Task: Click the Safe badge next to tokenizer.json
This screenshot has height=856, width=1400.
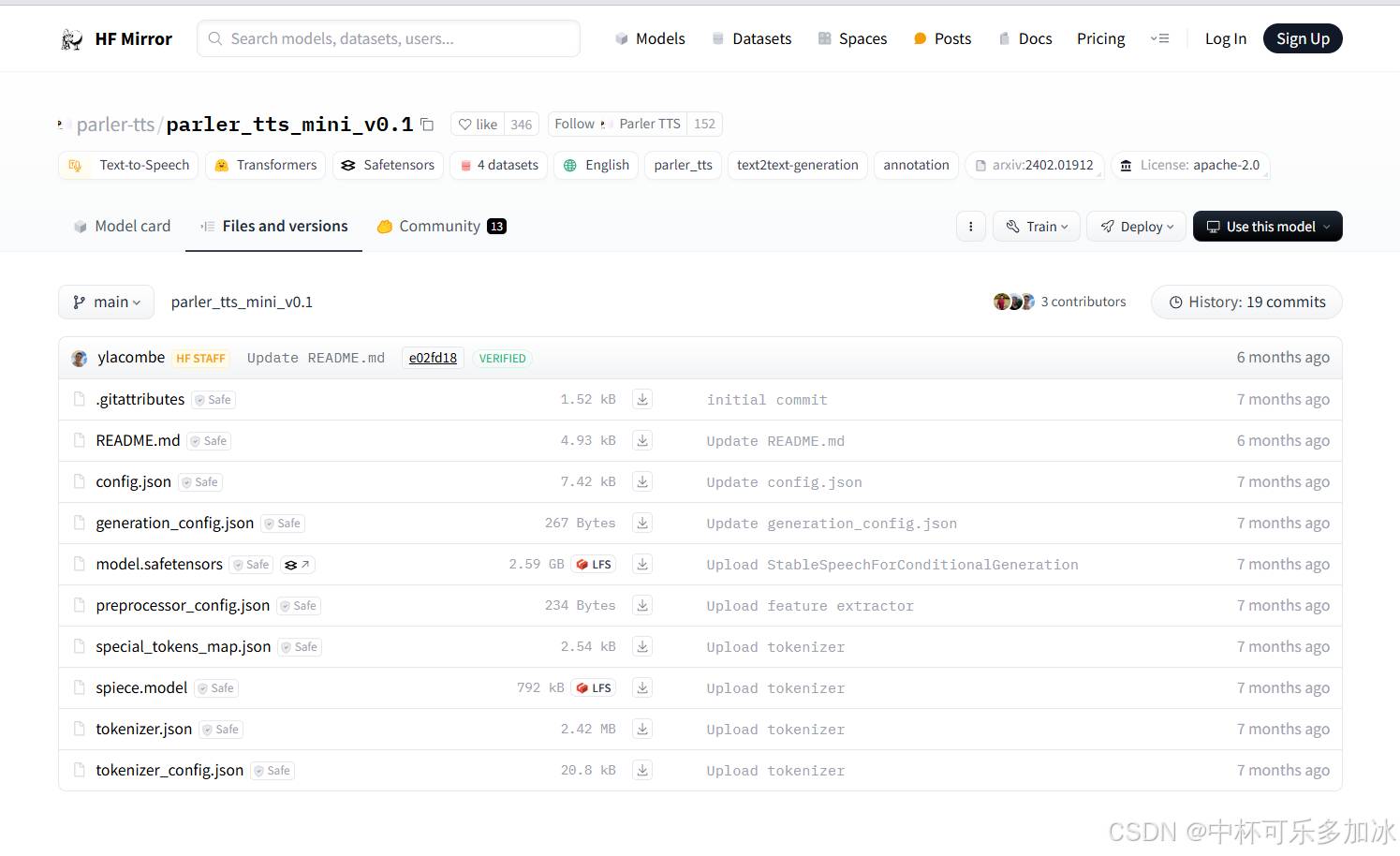Action: [x=221, y=730]
